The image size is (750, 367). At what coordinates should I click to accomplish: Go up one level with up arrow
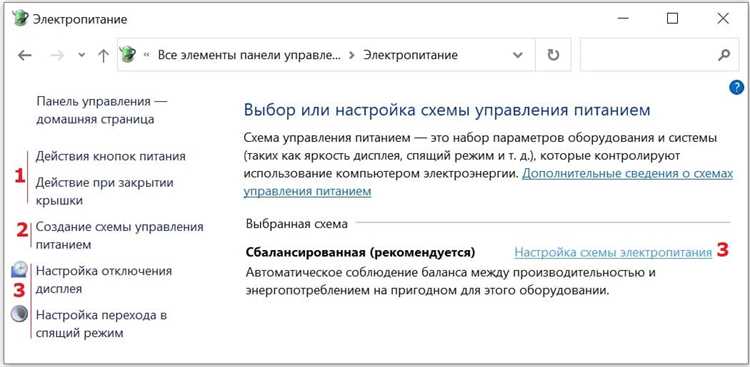[103, 56]
